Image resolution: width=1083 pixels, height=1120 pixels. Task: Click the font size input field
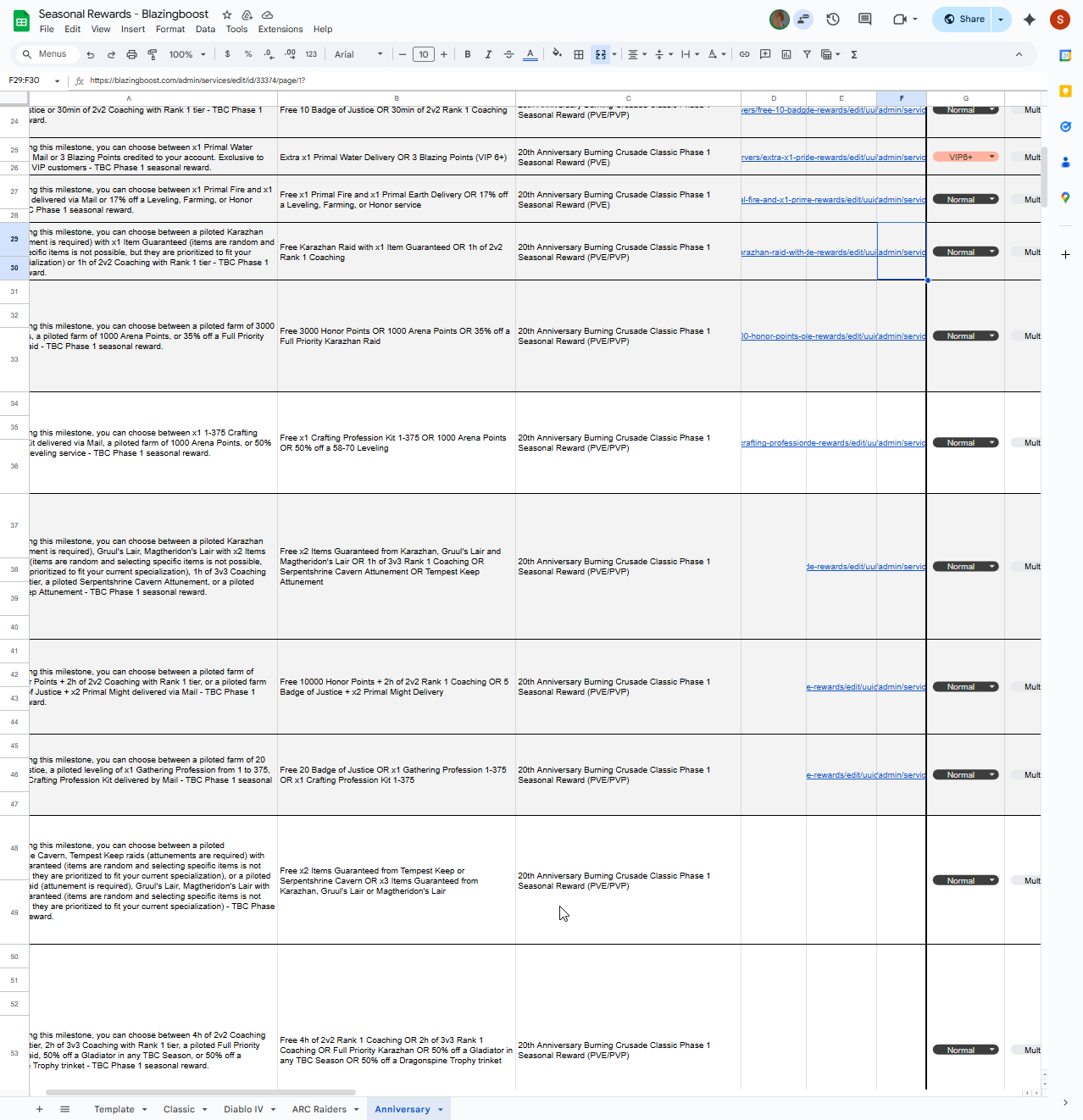[423, 54]
